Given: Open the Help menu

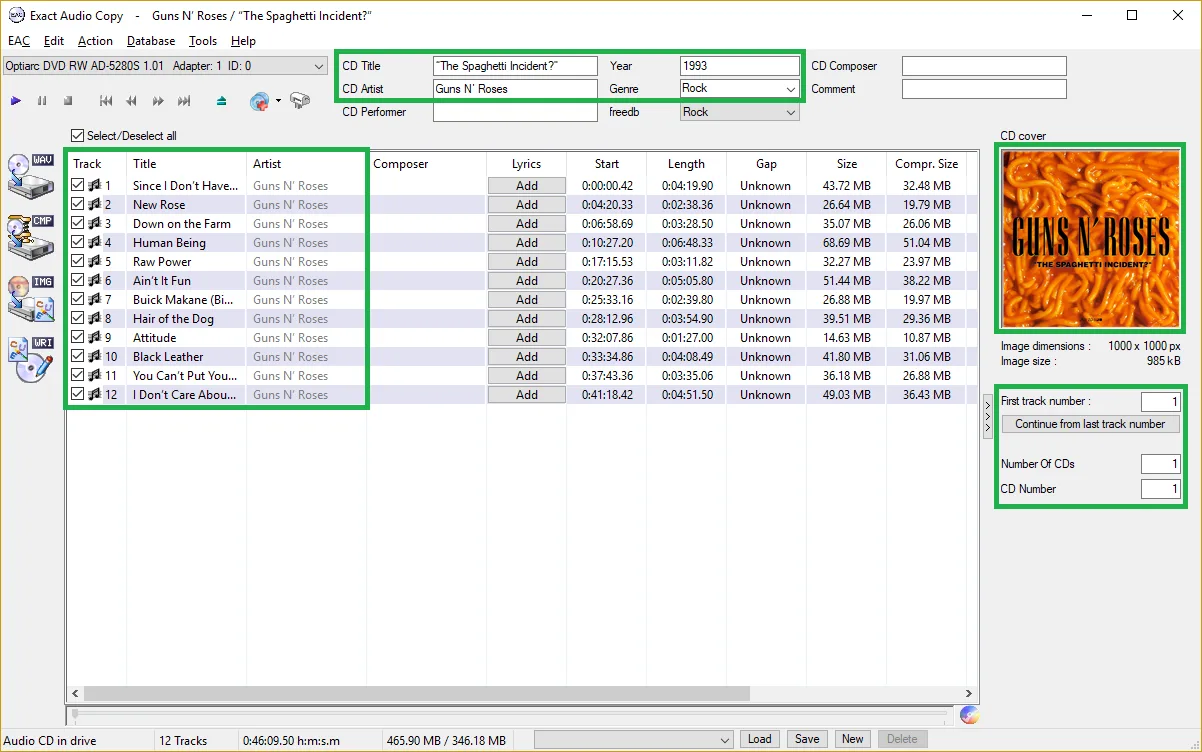Looking at the screenshot, I should pos(243,41).
